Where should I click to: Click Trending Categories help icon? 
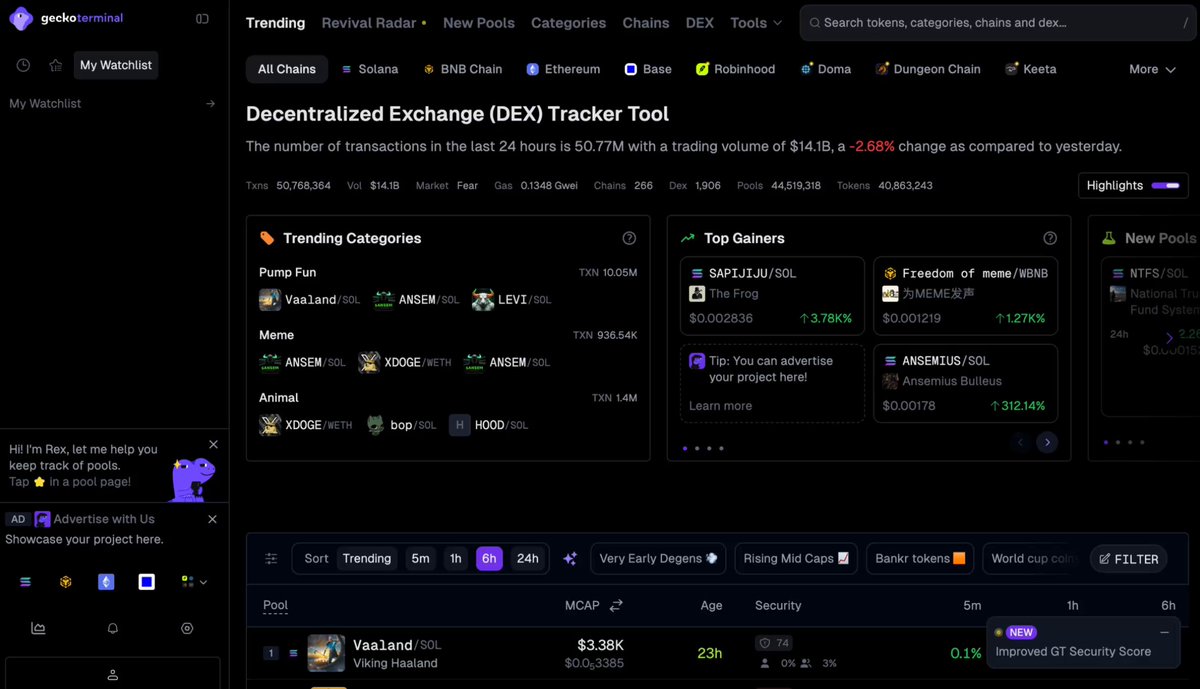tap(629, 238)
